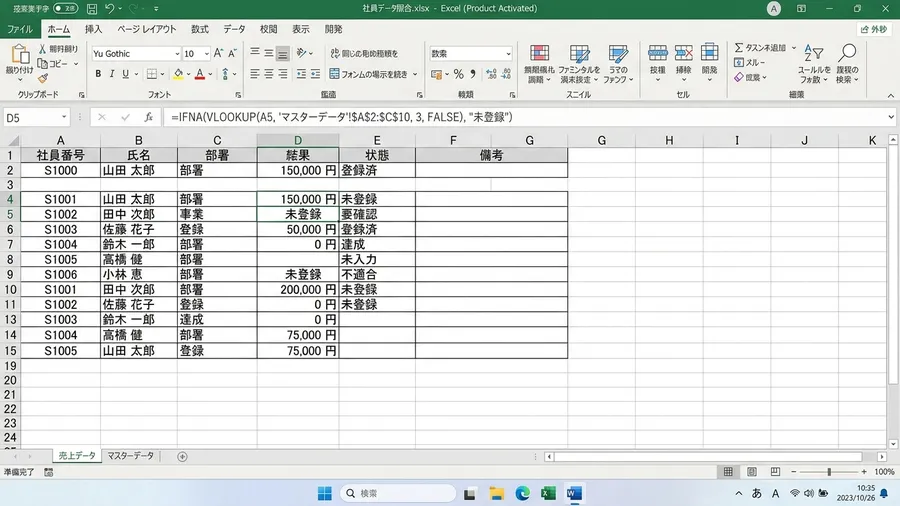900x506 pixels.
Task: Open the number format dropdown
Action: tap(509, 53)
